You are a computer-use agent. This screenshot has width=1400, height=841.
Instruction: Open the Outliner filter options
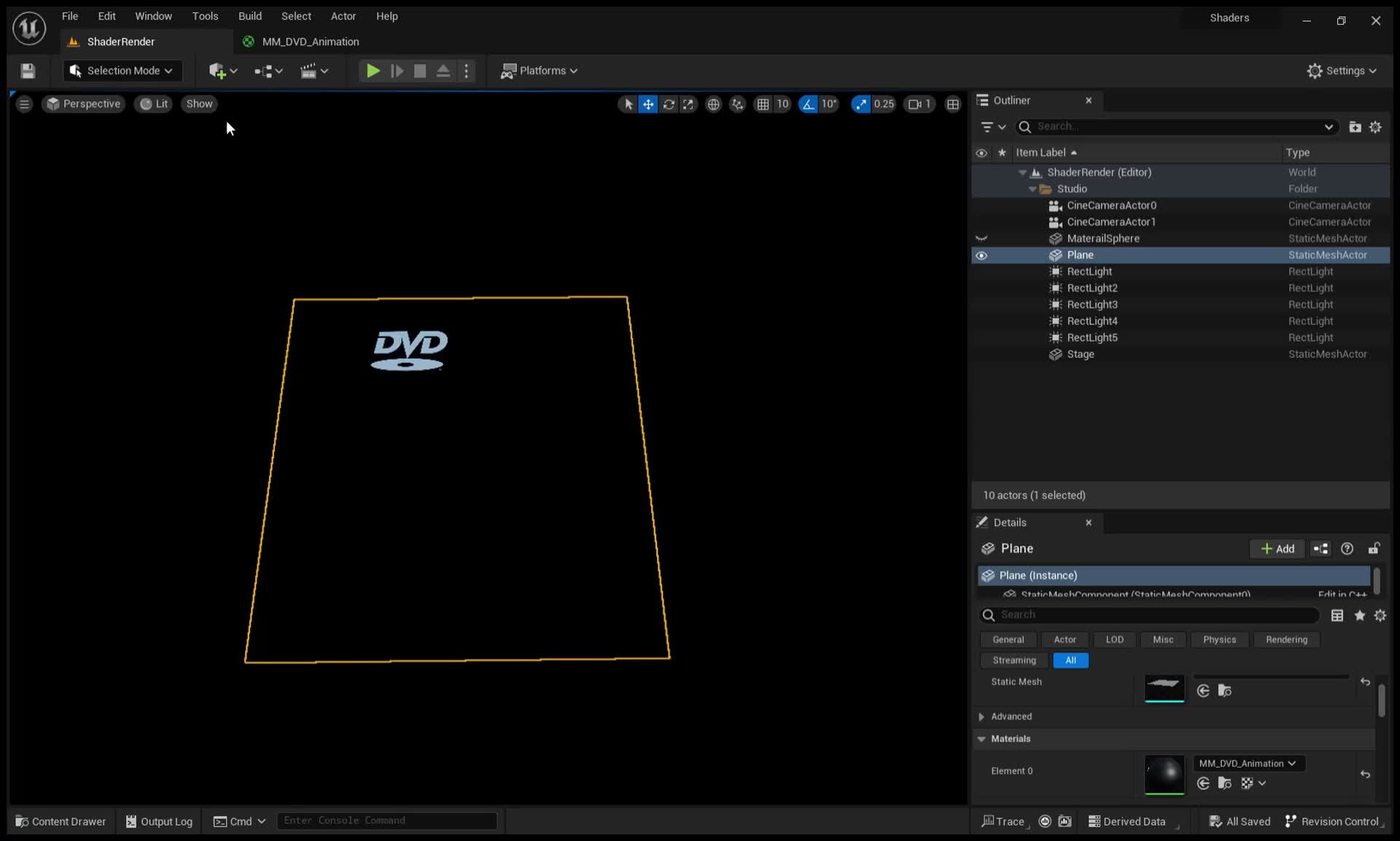point(993,127)
